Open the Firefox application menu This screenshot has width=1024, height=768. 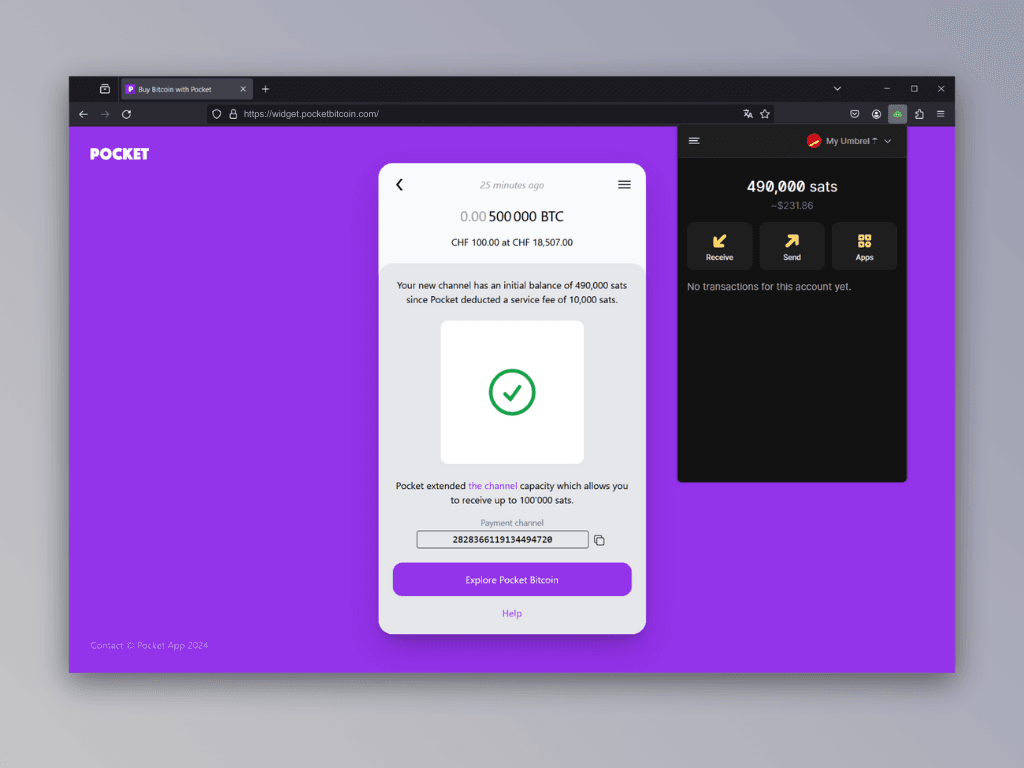pyautogui.click(x=940, y=114)
